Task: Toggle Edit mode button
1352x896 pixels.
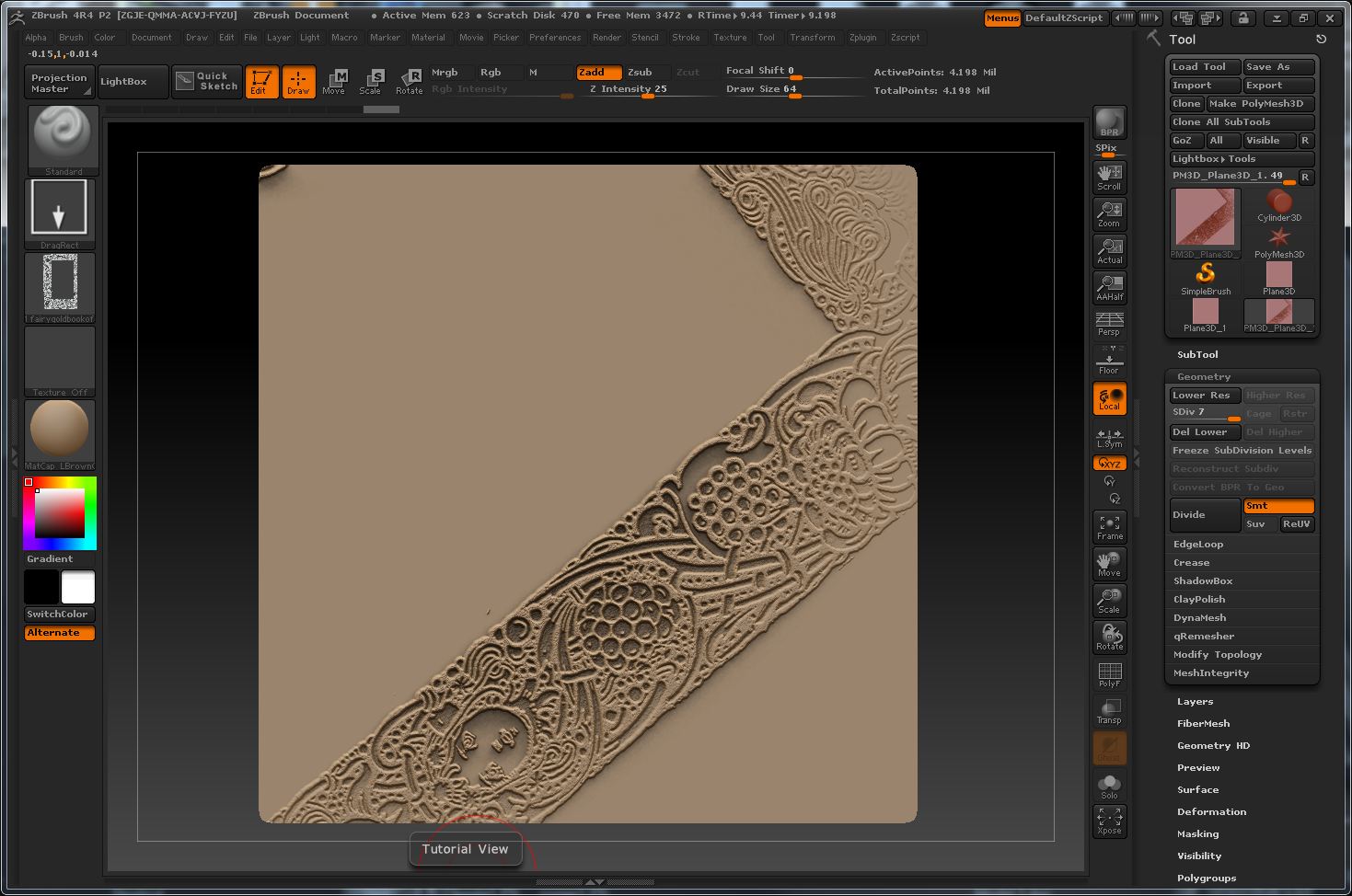Action: (x=261, y=82)
